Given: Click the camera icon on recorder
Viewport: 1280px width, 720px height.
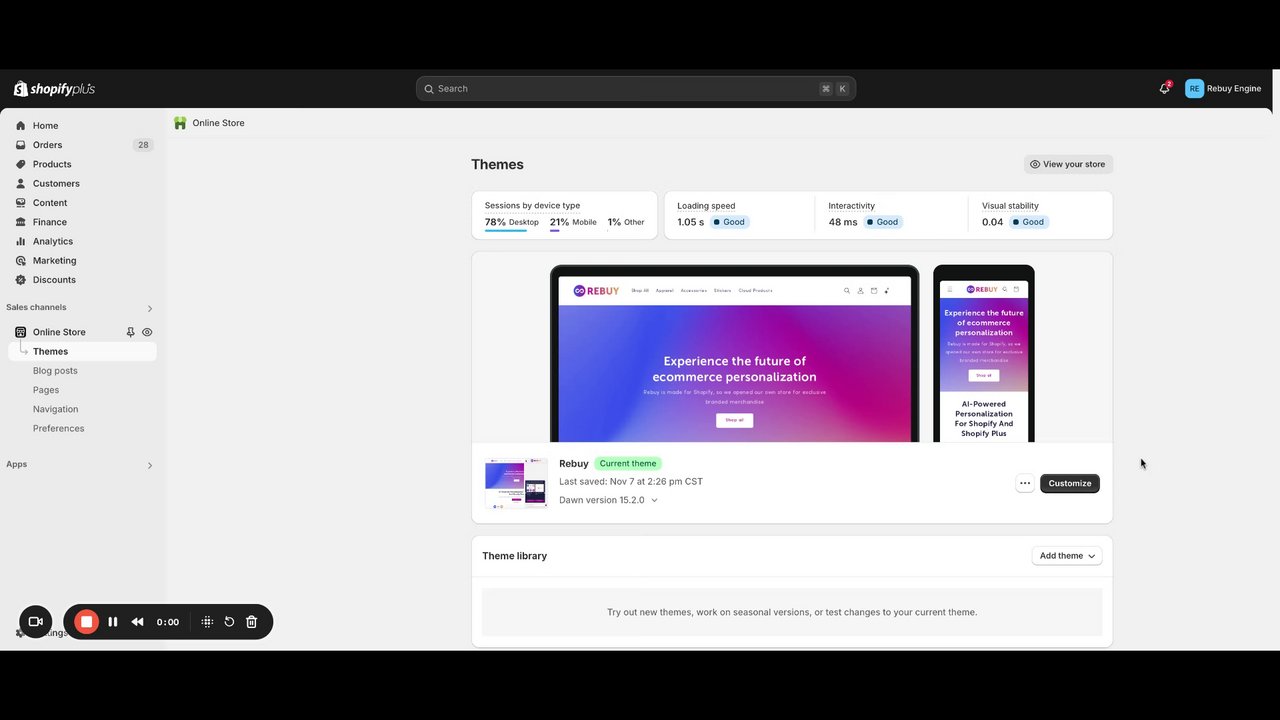Looking at the screenshot, I should (36, 622).
